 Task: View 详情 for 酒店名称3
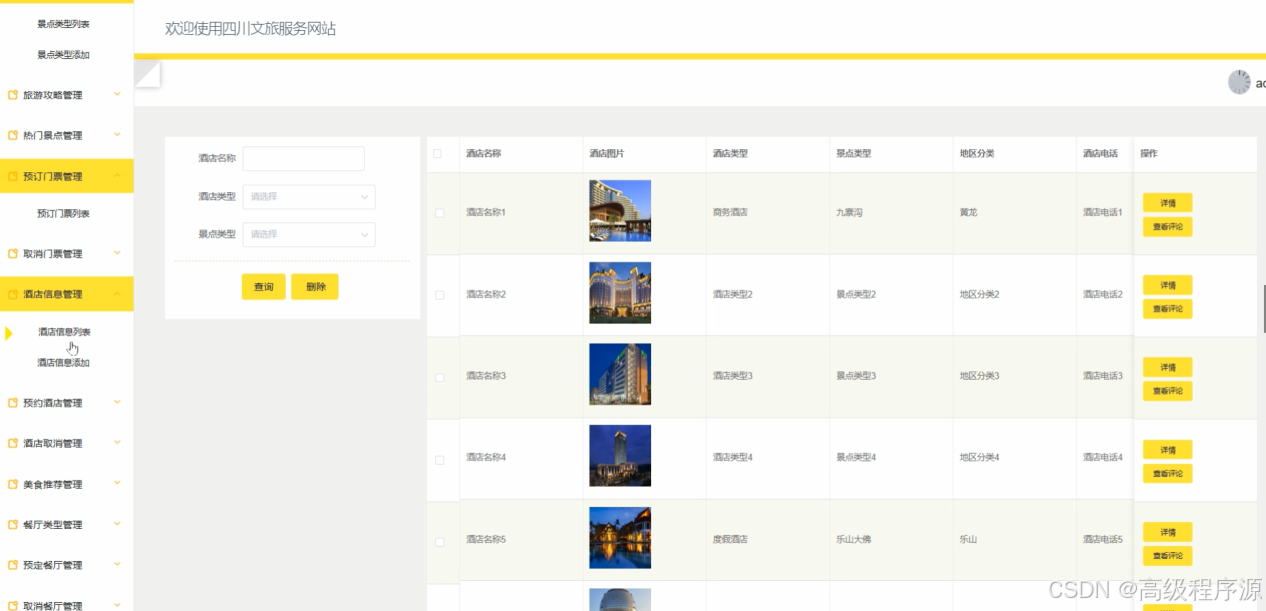[x=1167, y=367]
